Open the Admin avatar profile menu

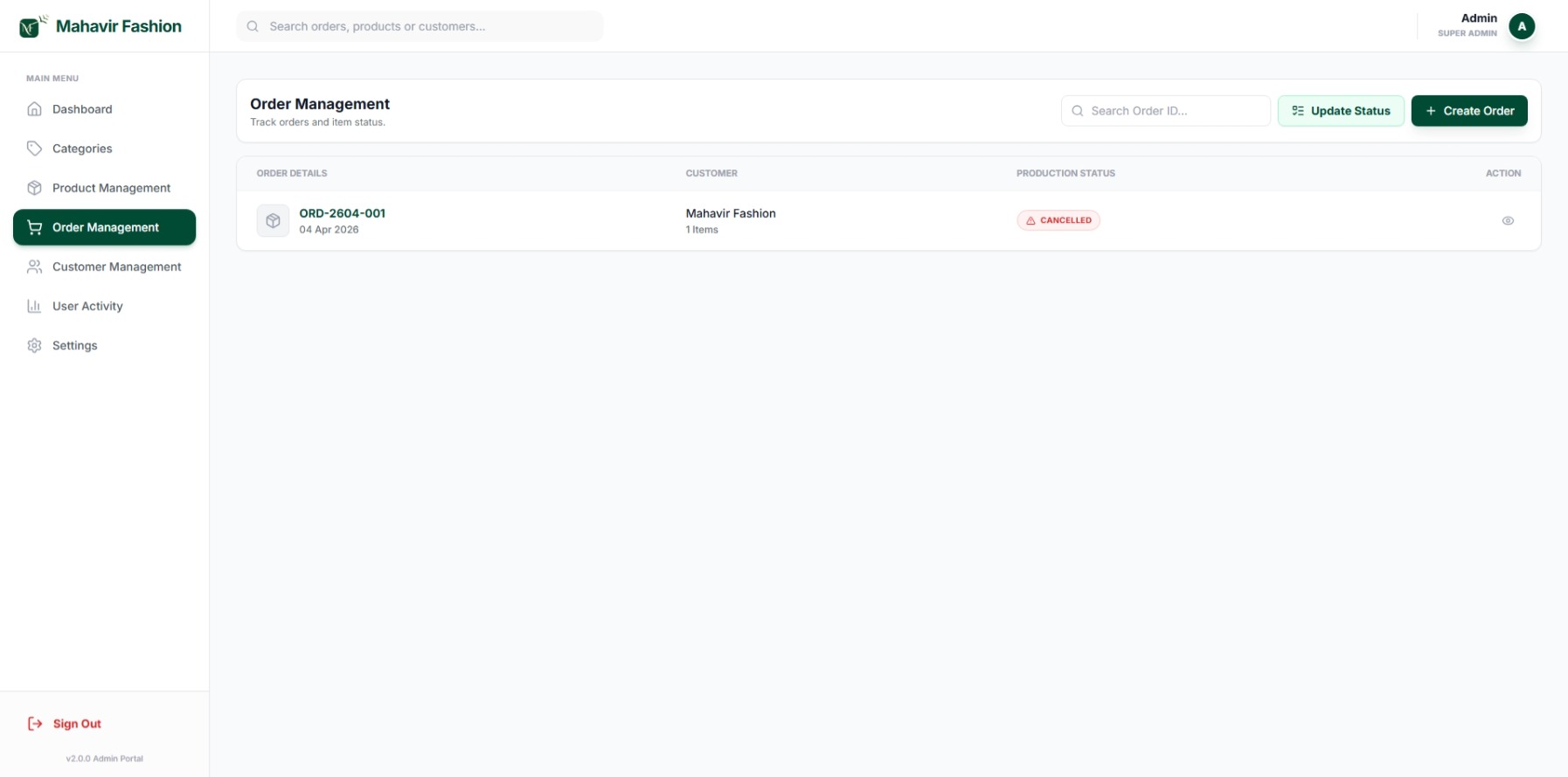[x=1522, y=26]
